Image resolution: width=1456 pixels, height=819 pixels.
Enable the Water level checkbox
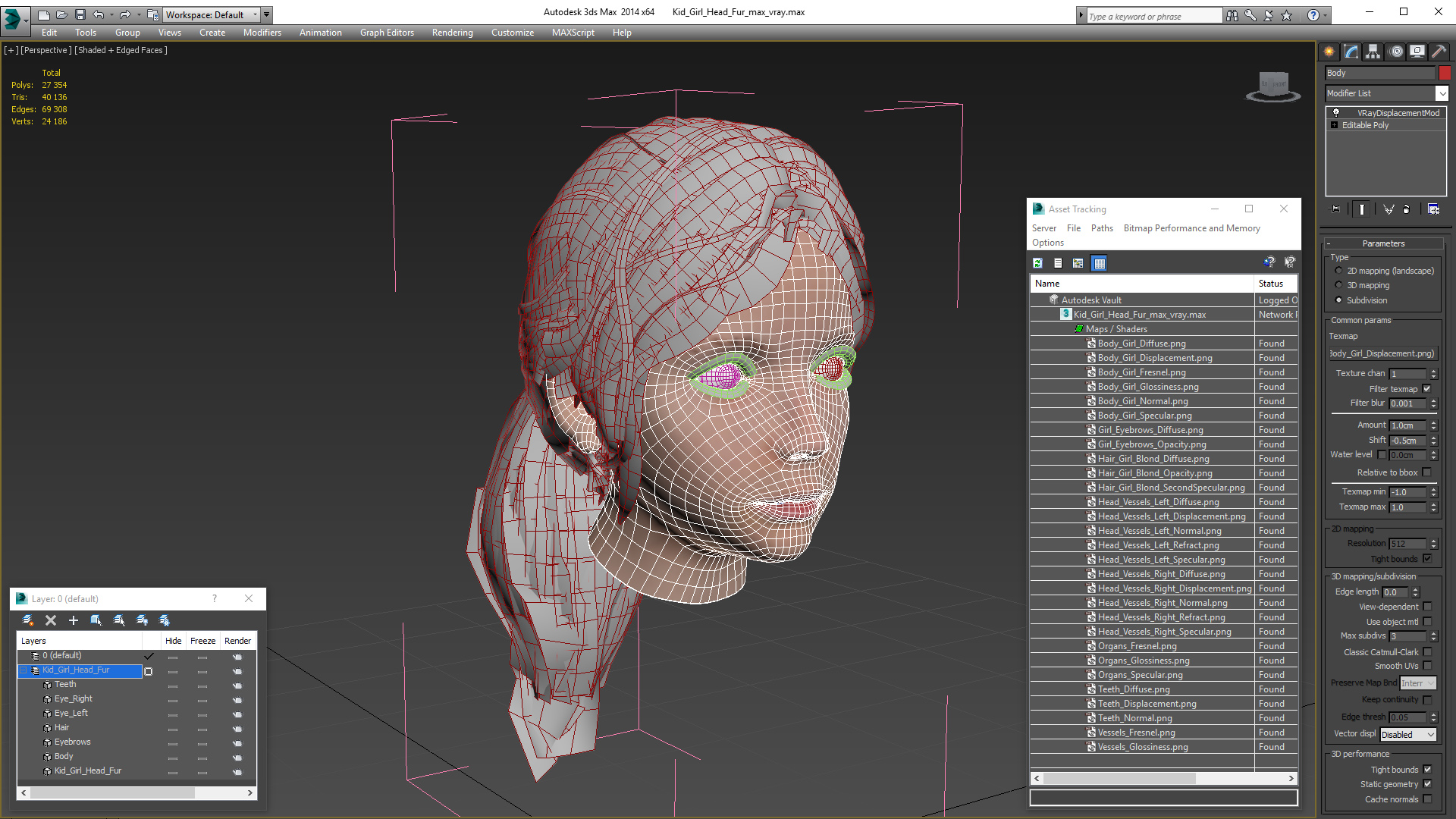pyautogui.click(x=1382, y=455)
